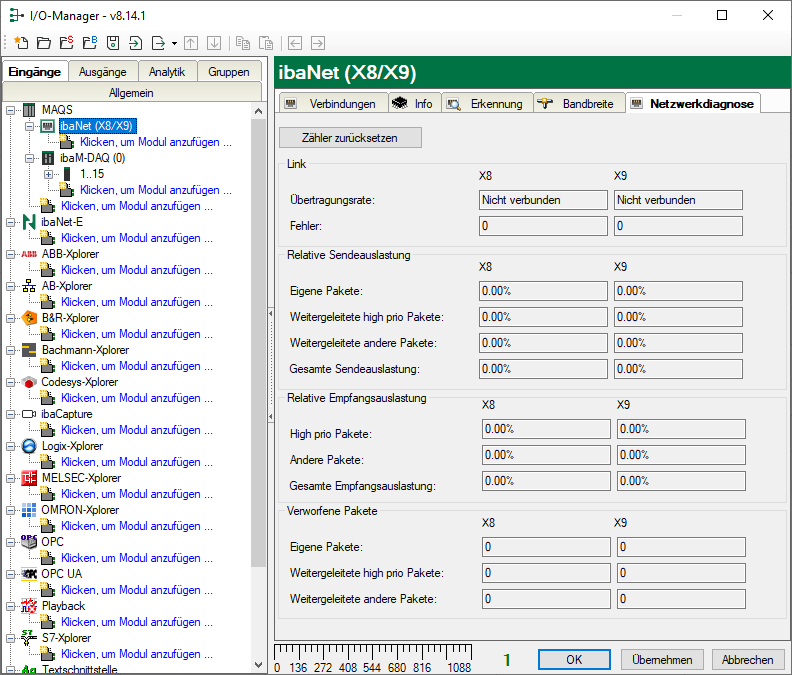Select the Codesys-Xplorer red cube icon
Image resolution: width=792 pixels, height=675 pixels.
pyautogui.click(x=29, y=382)
